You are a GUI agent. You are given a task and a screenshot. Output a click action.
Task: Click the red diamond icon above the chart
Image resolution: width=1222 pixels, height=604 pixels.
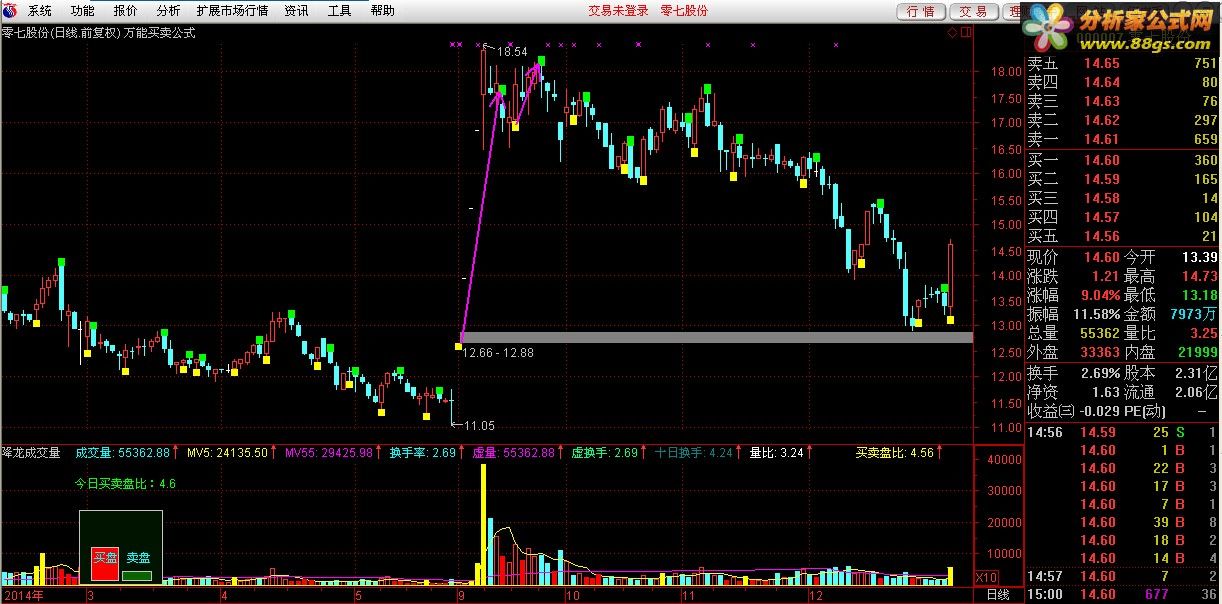tap(953, 33)
